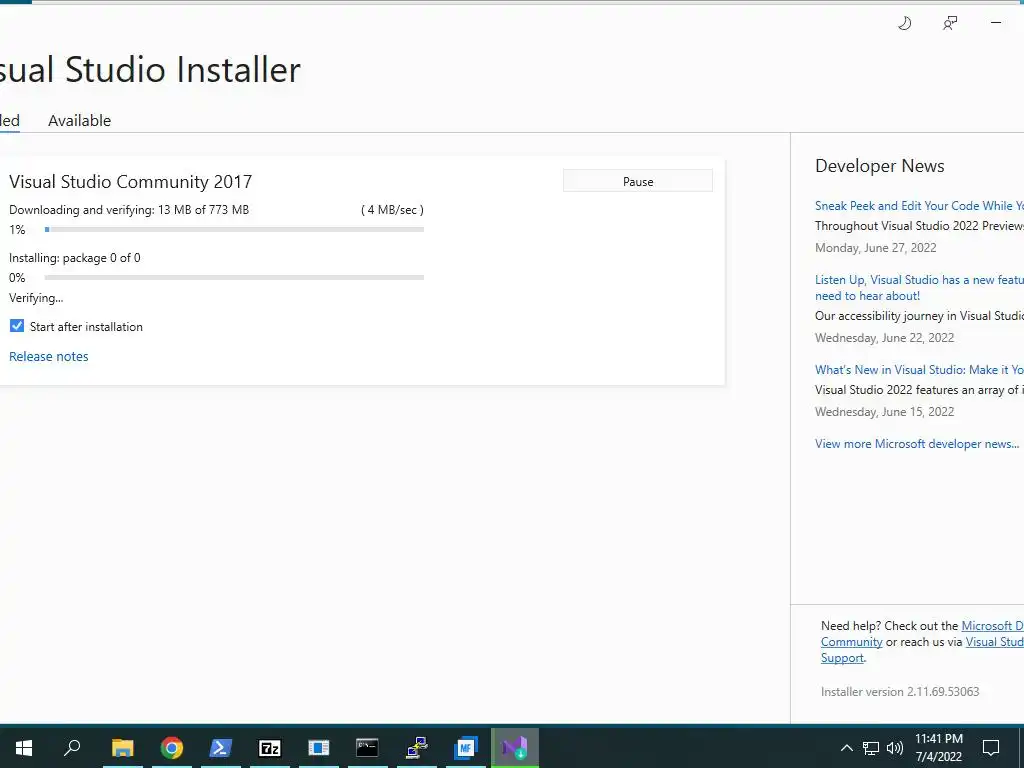The height and width of the screenshot is (768, 1024).
Task: Open PowerShell from the taskbar
Action: pos(221,748)
